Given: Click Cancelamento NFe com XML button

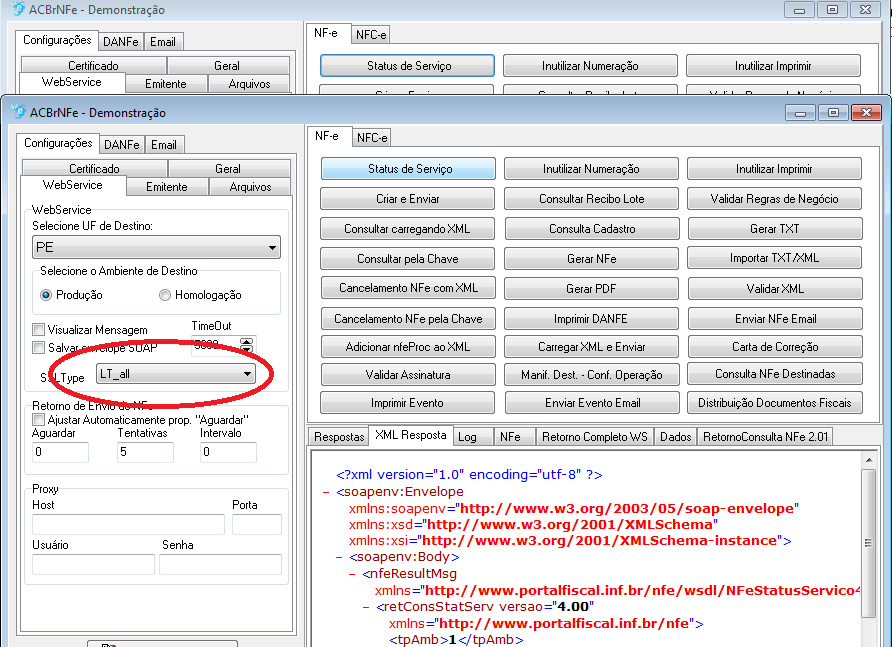Looking at the screenshot, I should [408, 288].
